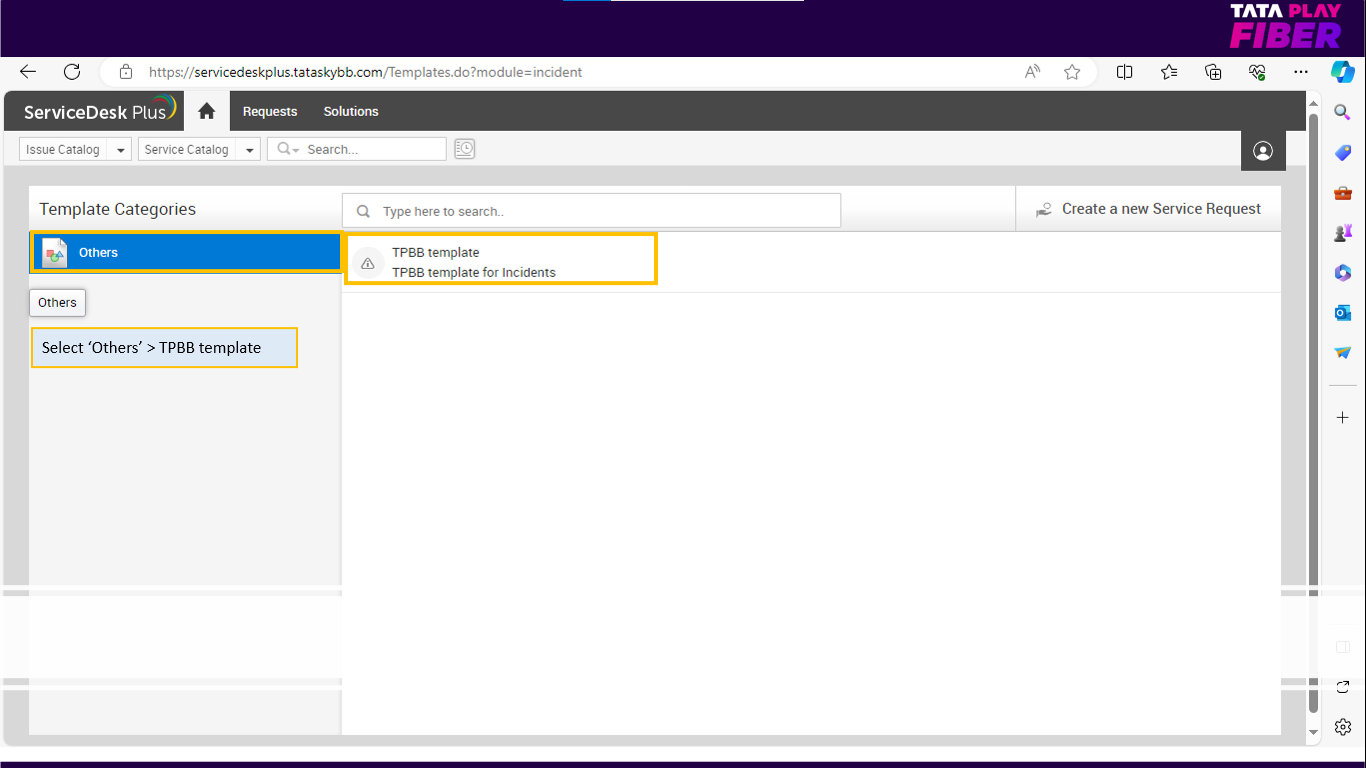This screenshot has height=768, width=1366.
Task: Open the Requests tab
Action: [270, 111]
